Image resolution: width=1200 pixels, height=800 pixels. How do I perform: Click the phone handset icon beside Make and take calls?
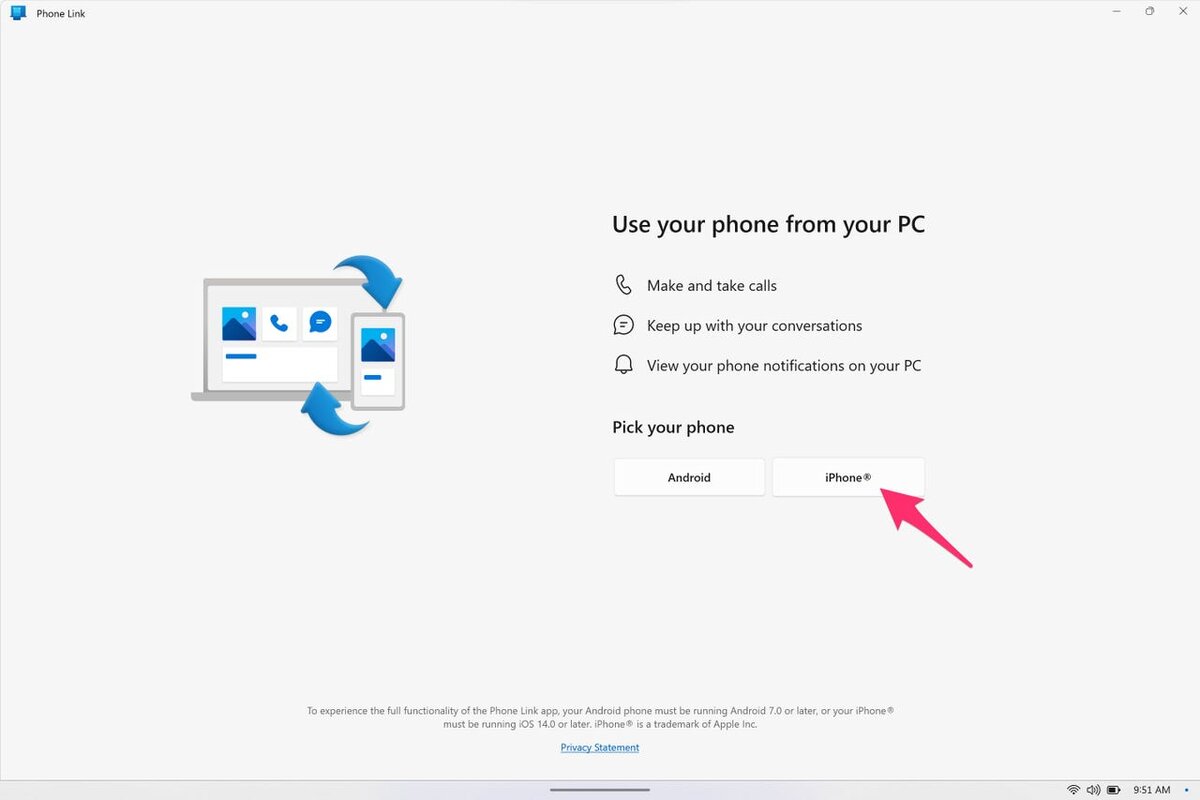(x=624, y=285)
